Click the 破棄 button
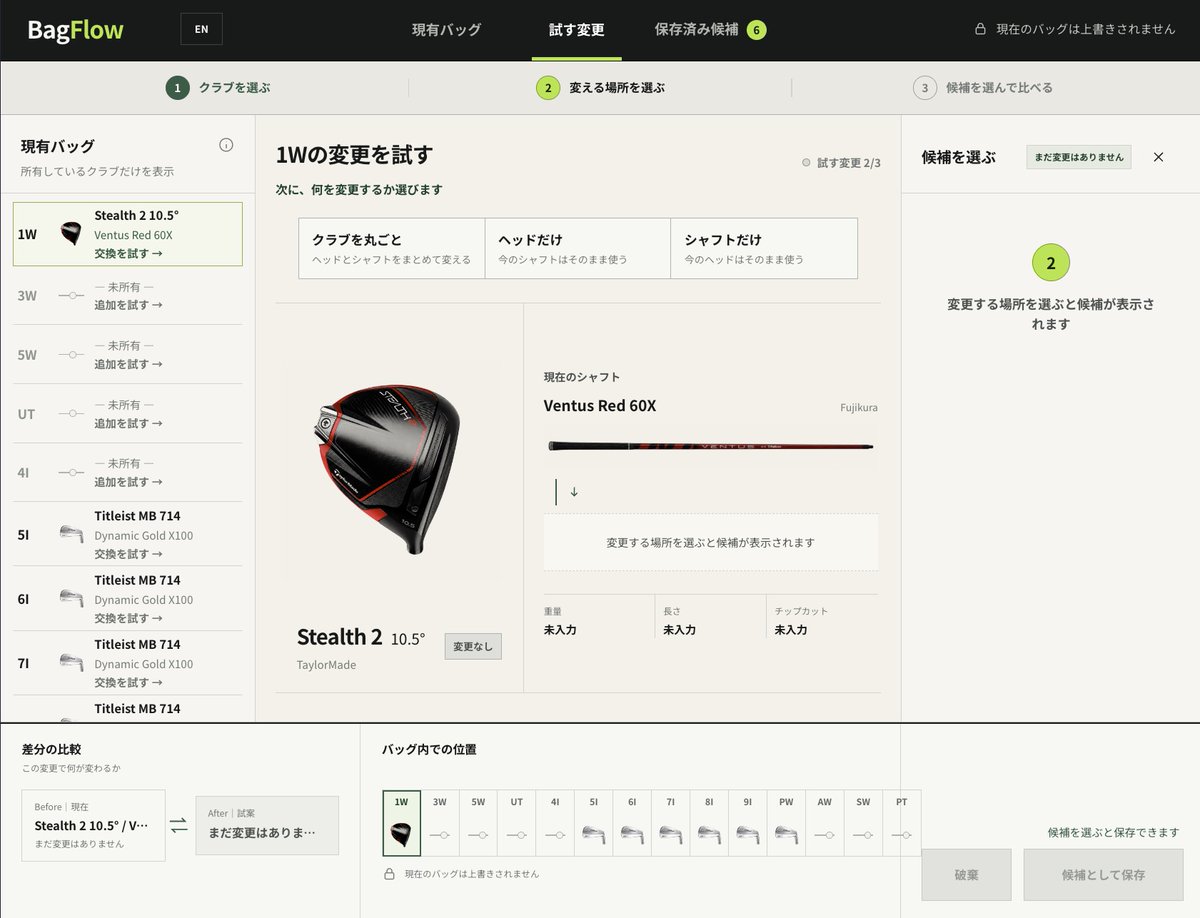 (x=966, y=875)
